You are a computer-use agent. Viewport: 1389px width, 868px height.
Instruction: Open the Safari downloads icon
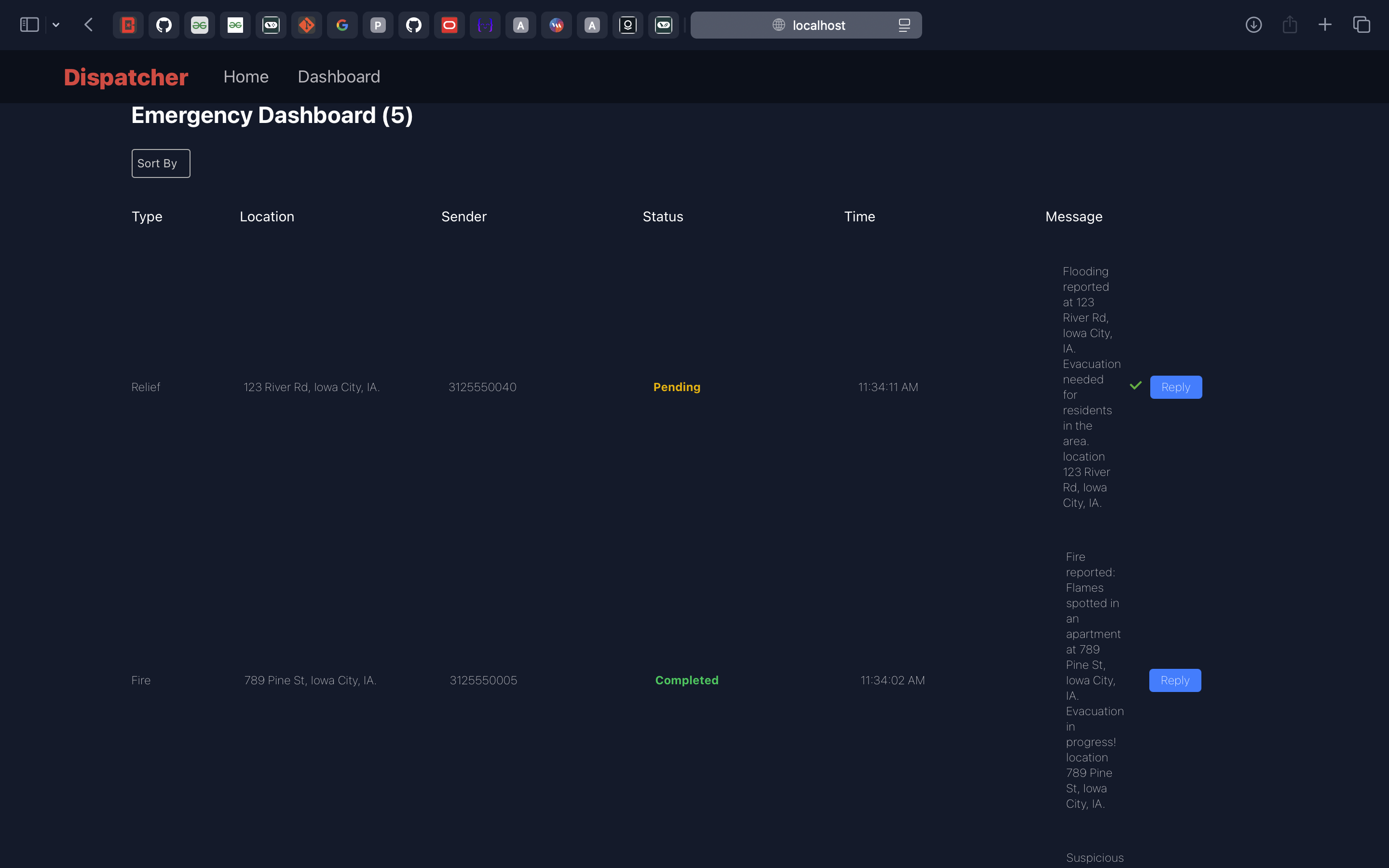[1253, 25]
